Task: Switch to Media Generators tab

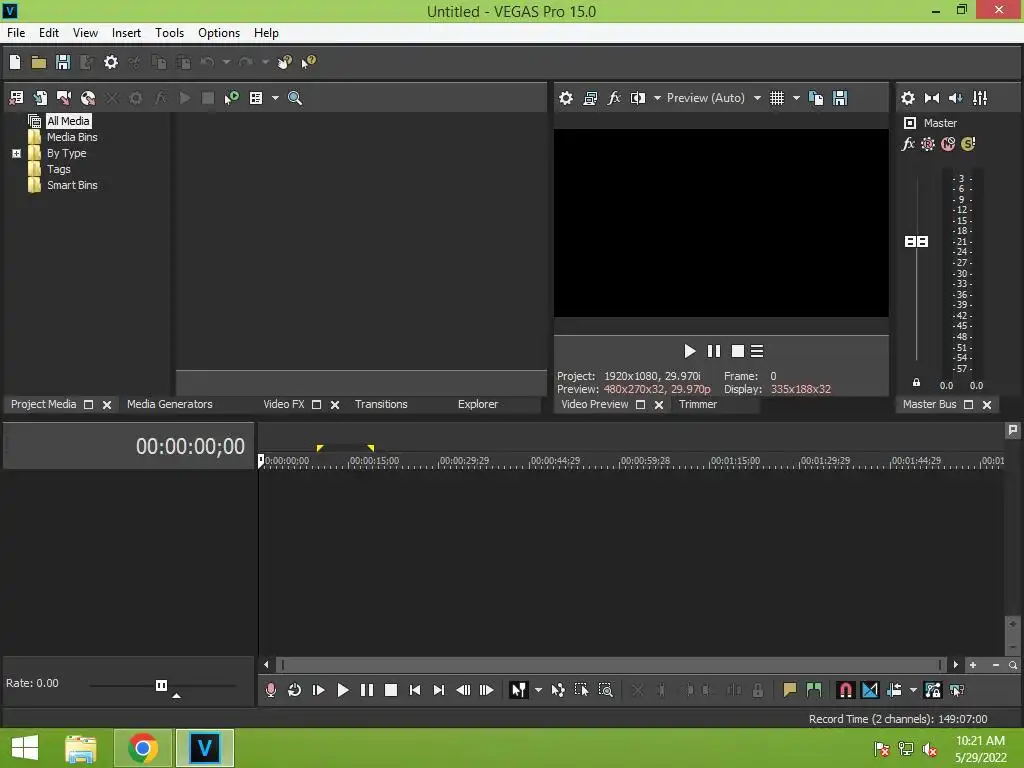Action: [170, 404]
